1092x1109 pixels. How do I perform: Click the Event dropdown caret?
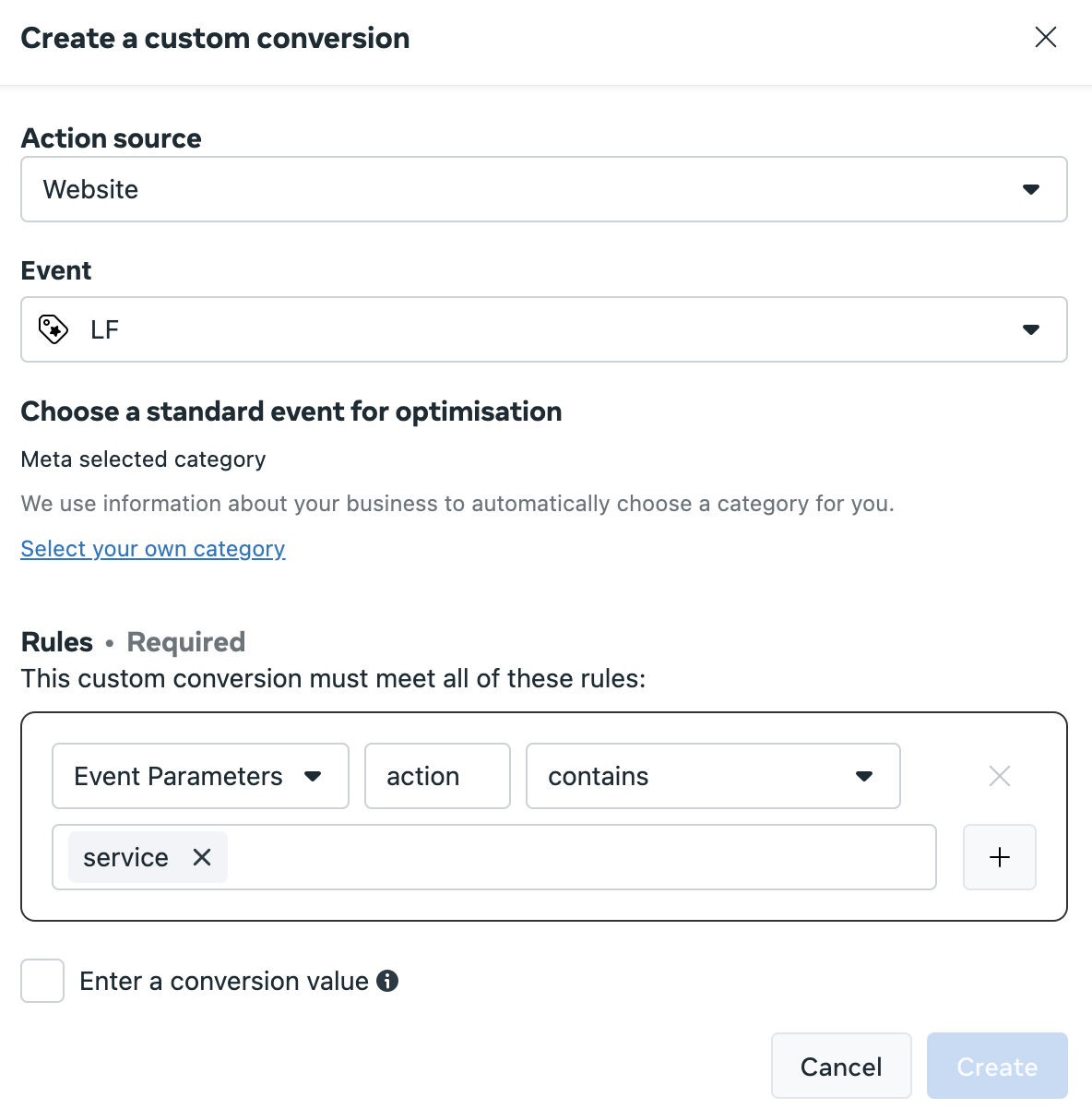pos(1031,329)
